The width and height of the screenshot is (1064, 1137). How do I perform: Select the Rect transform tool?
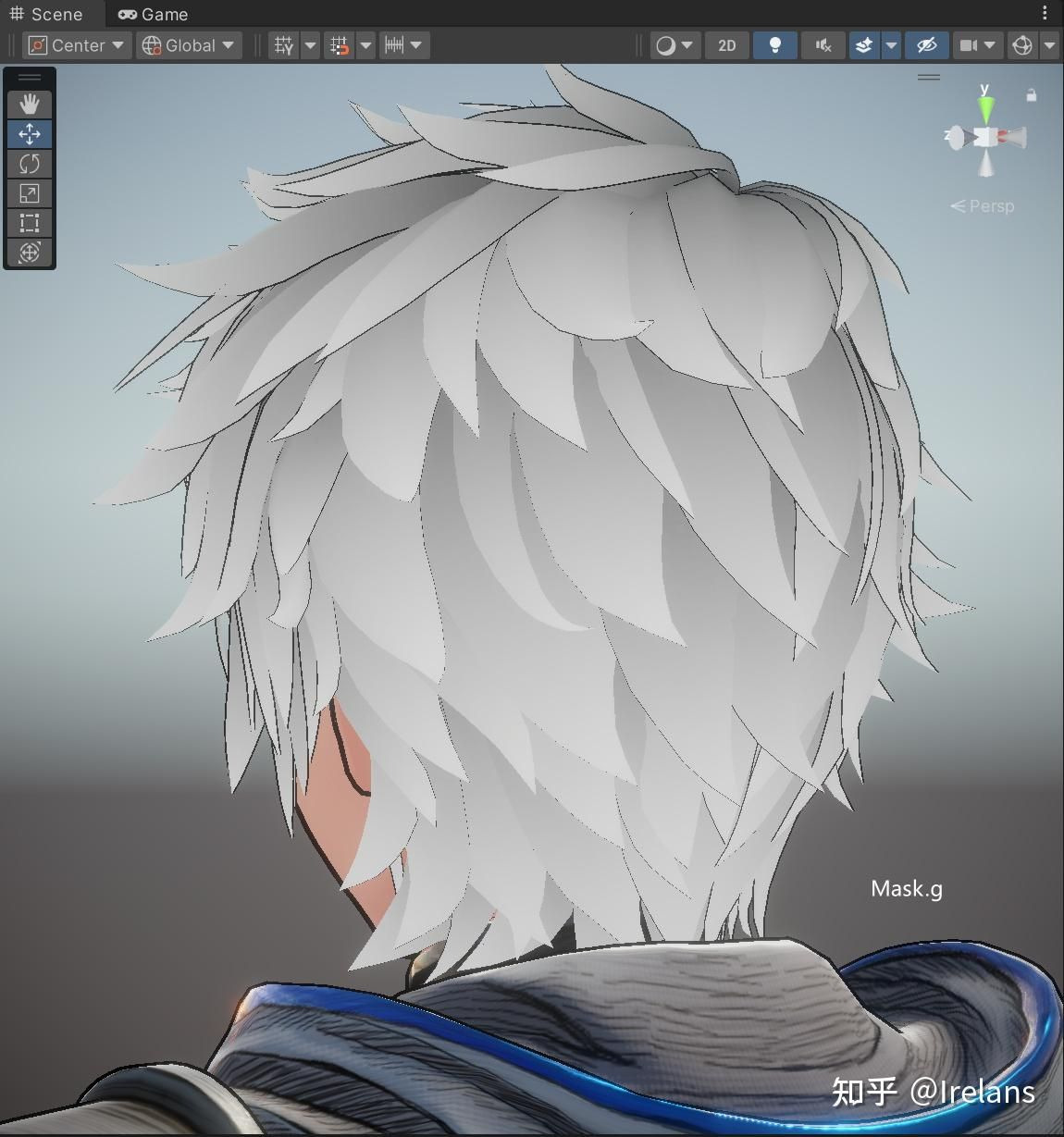tap(30, 223)
